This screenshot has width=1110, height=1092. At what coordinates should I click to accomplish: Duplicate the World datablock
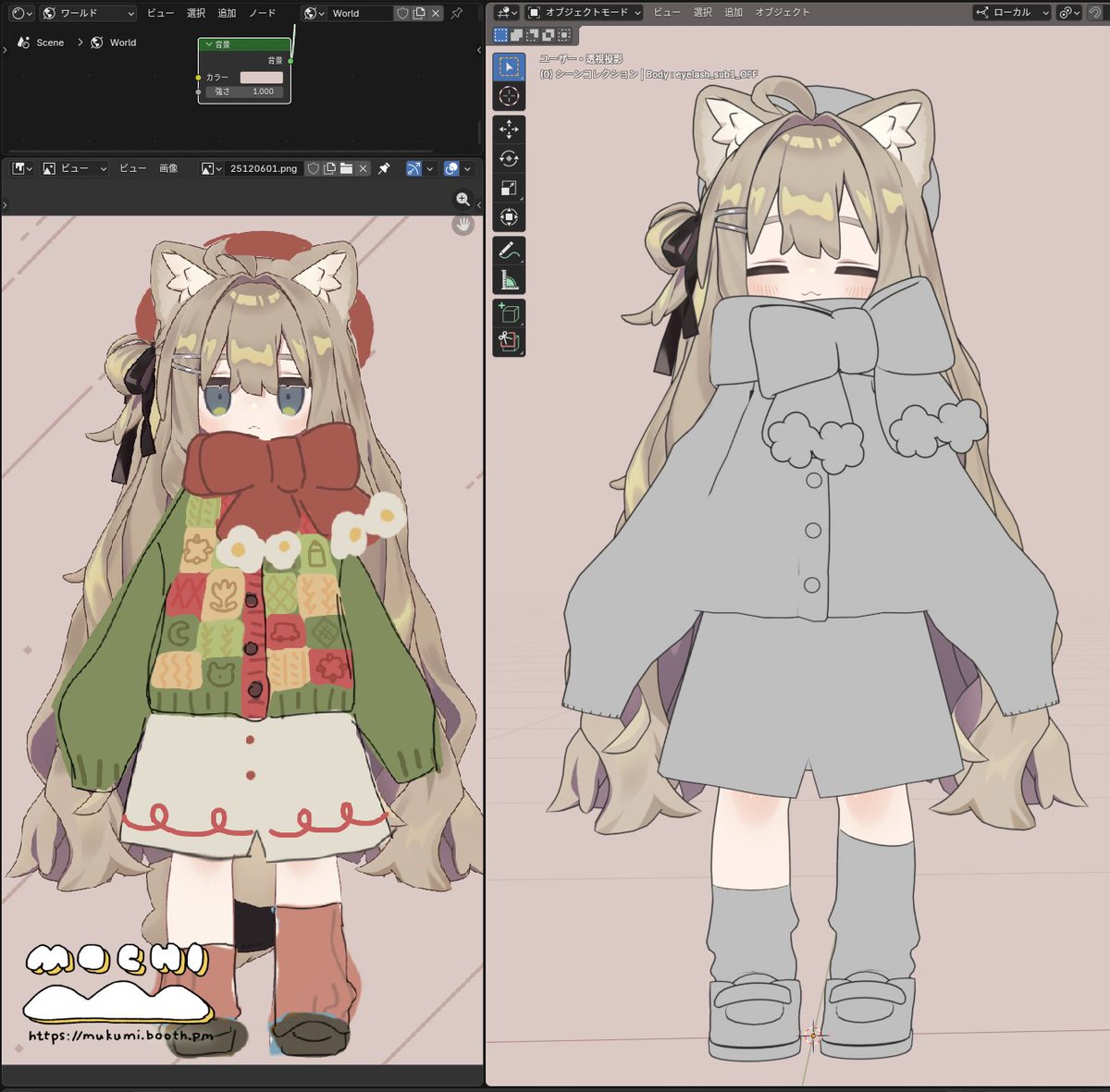click(x=419, y=13)
